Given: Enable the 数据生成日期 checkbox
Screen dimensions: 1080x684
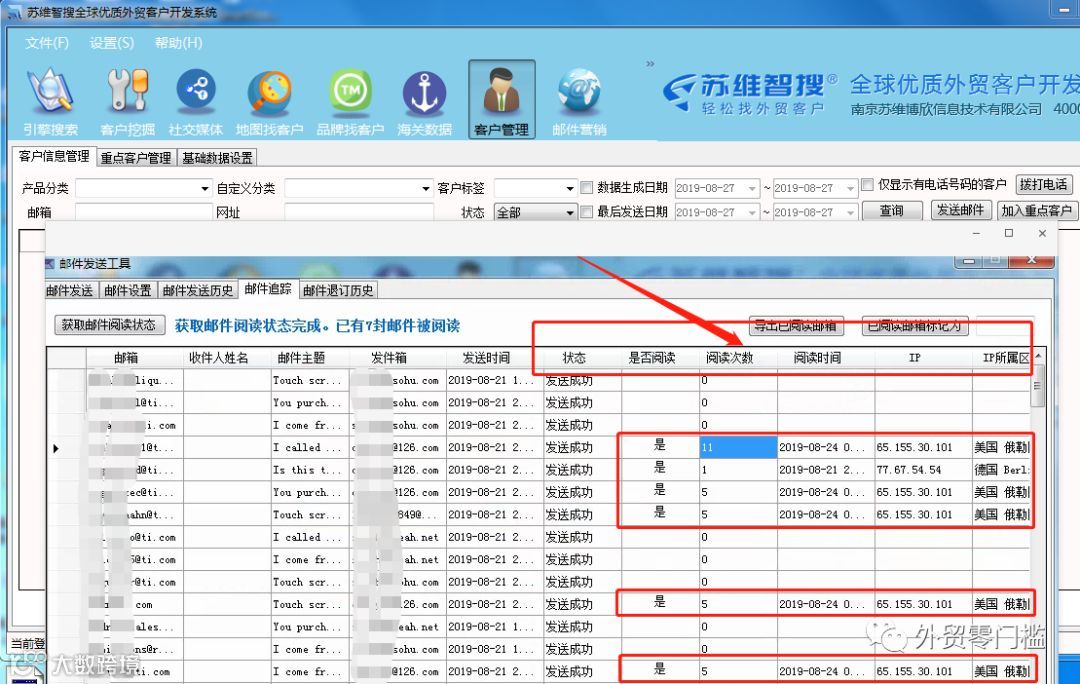Looking at the screenshot, I should click(587, 187).
